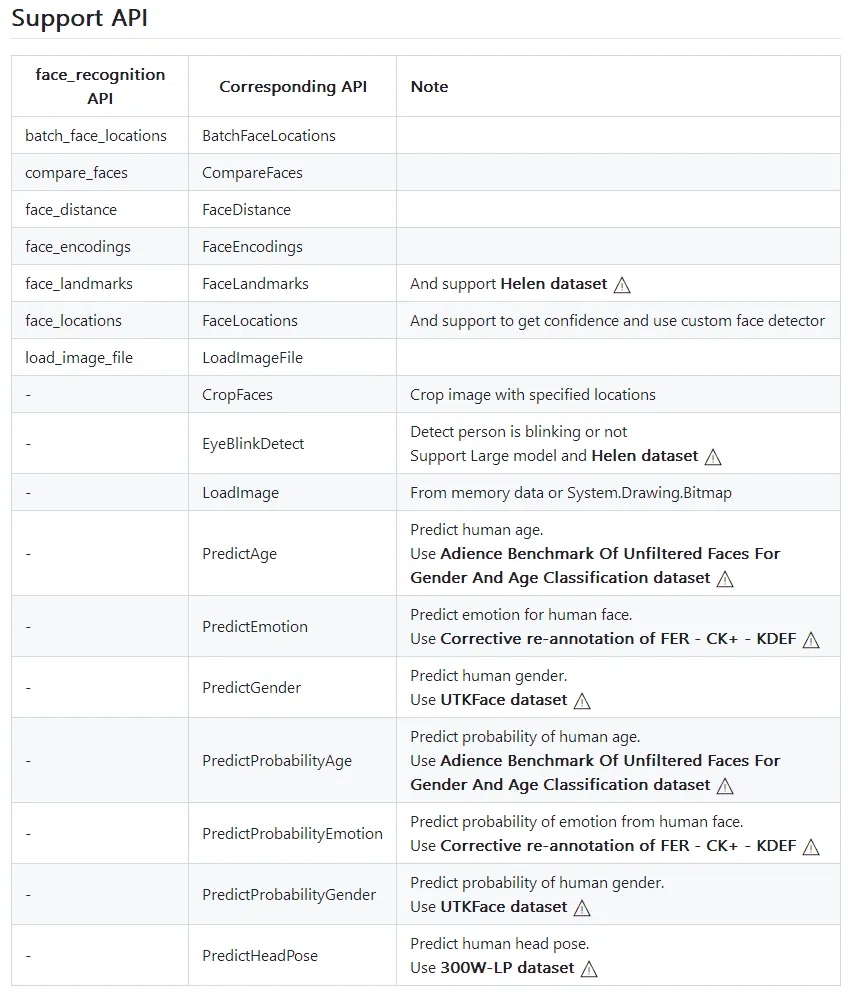Open UTKFace dataset link in PredictProbabilityGender row
The image size is (858, 1001).
click(503, 907)
